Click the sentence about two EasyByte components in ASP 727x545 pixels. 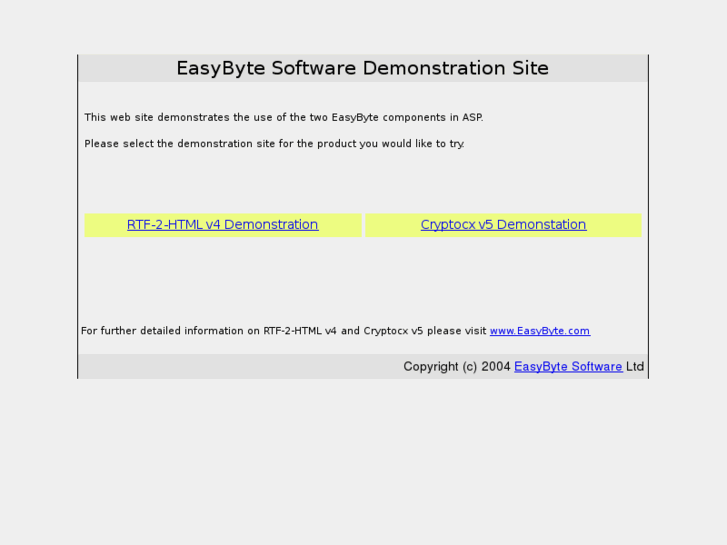(x=284, y=117)
